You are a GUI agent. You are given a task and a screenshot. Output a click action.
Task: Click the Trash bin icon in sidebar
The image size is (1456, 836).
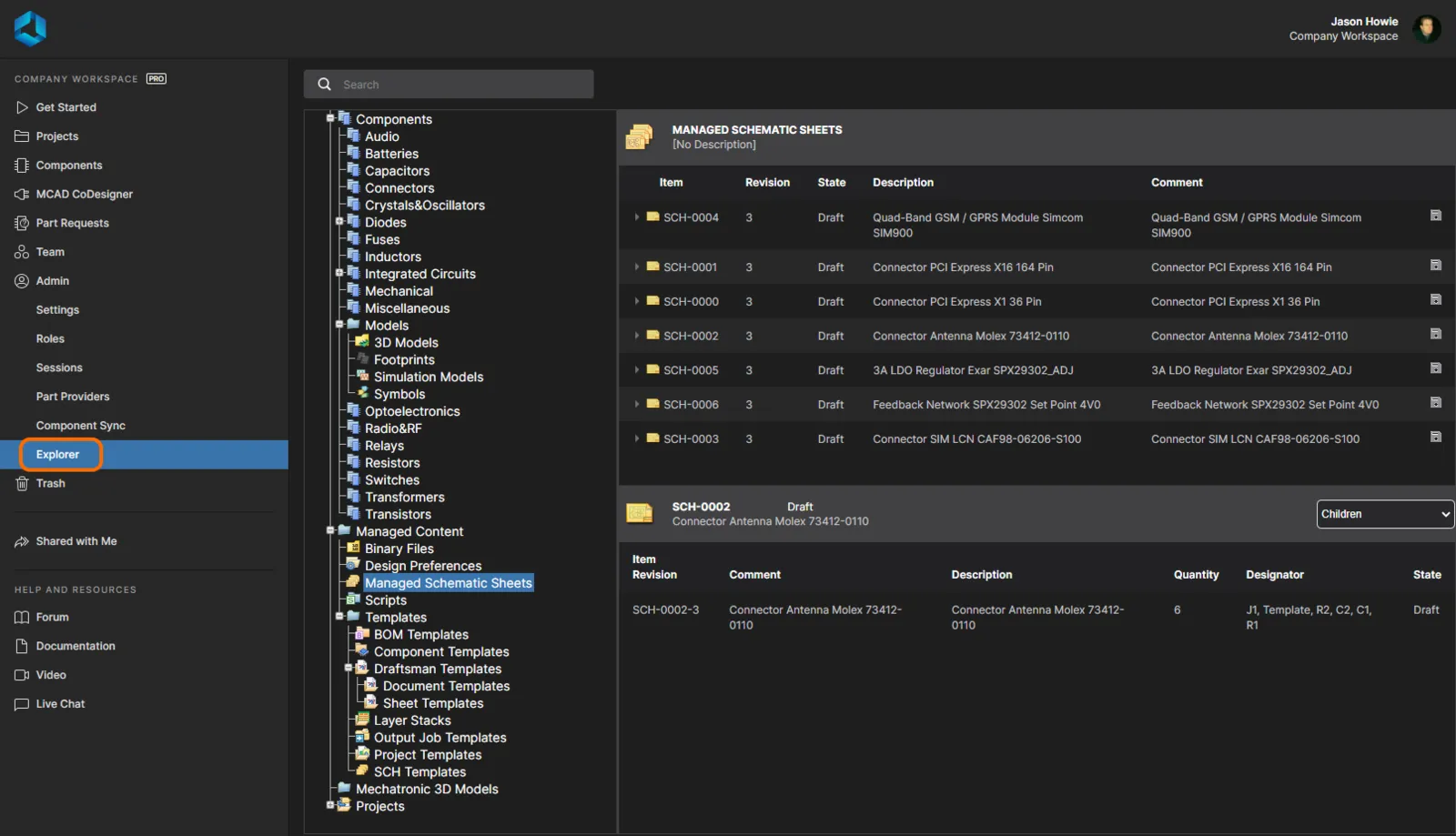click(22, 484)
